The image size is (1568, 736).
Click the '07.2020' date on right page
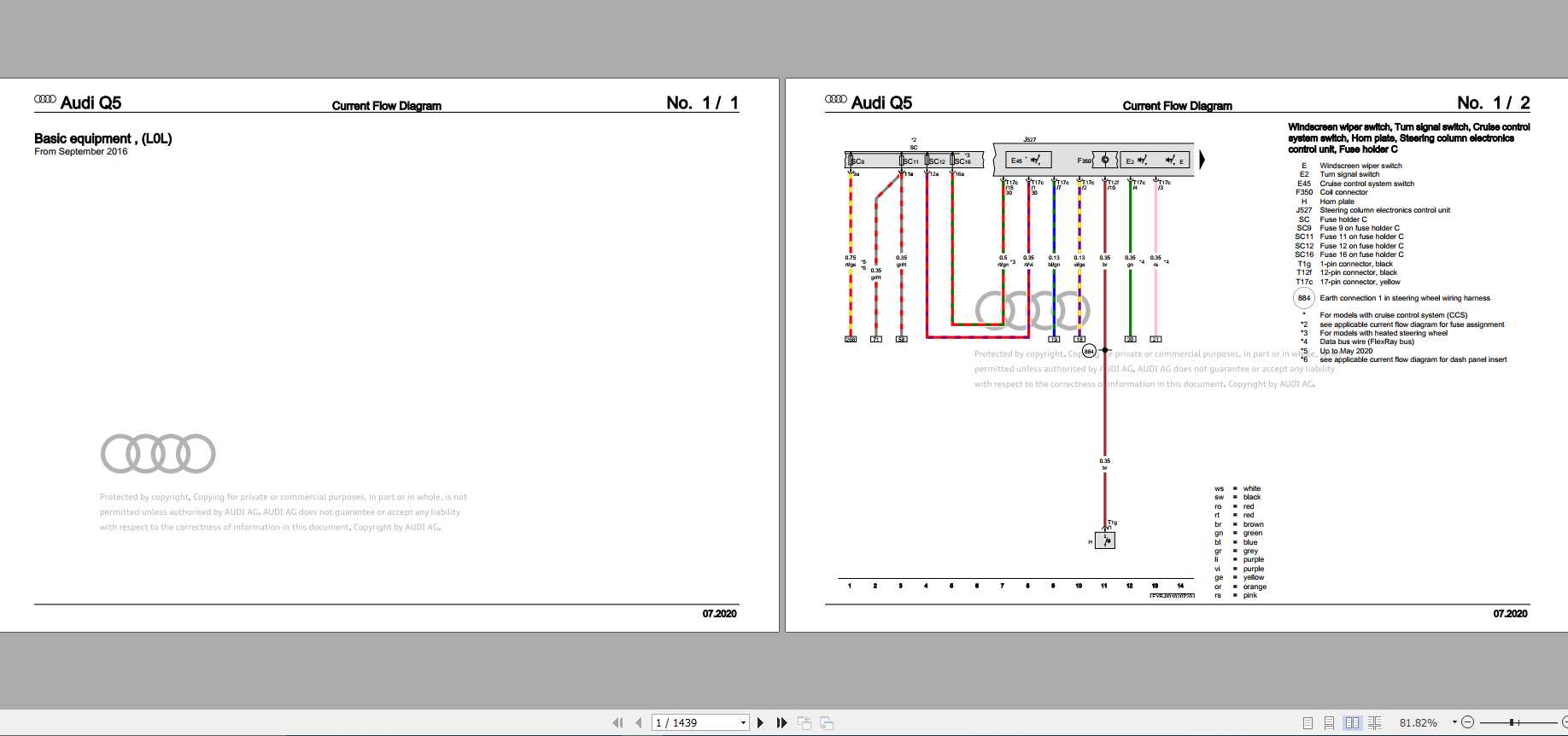tap(1510, 614)
